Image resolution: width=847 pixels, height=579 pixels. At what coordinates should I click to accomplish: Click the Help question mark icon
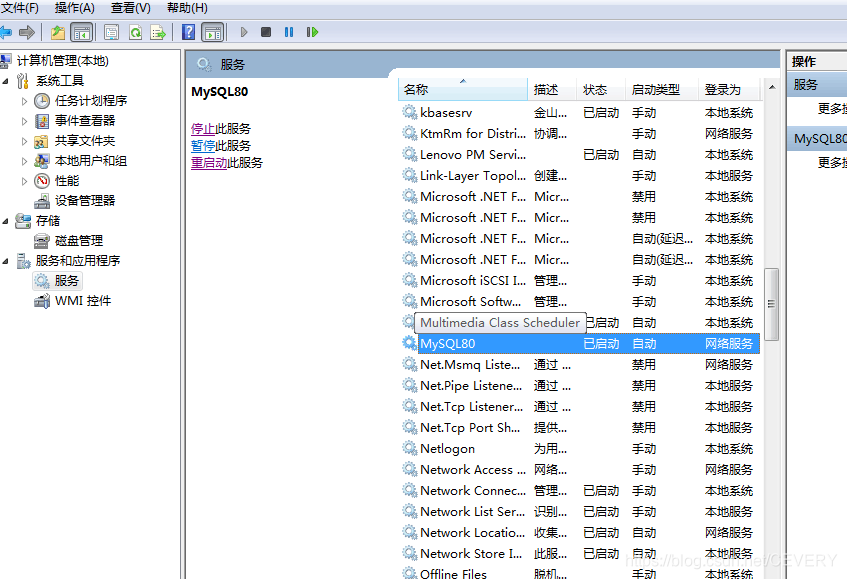[x=188, y=32]
